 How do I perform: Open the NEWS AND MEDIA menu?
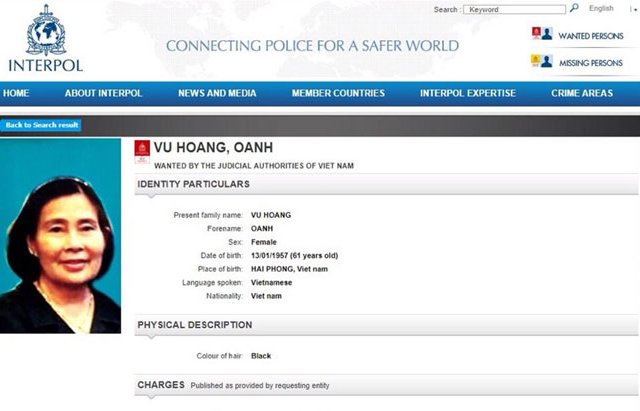(x=217, y=93)
